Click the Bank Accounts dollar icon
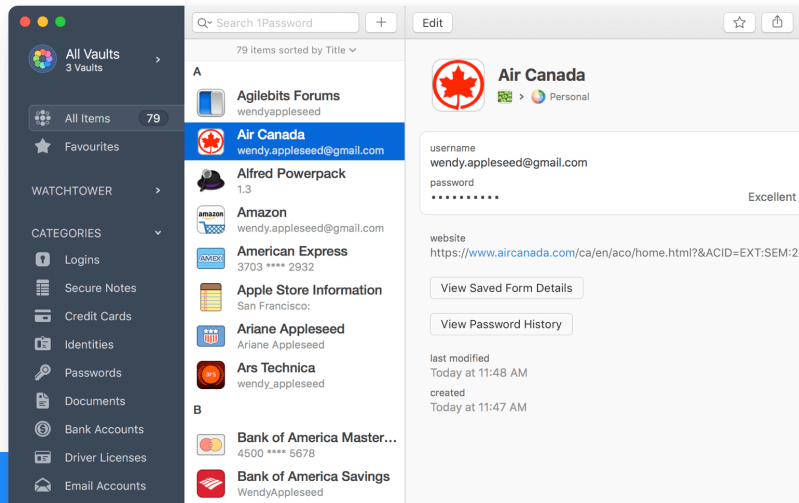This screenshot has height=503, width=799. (43, 429)
